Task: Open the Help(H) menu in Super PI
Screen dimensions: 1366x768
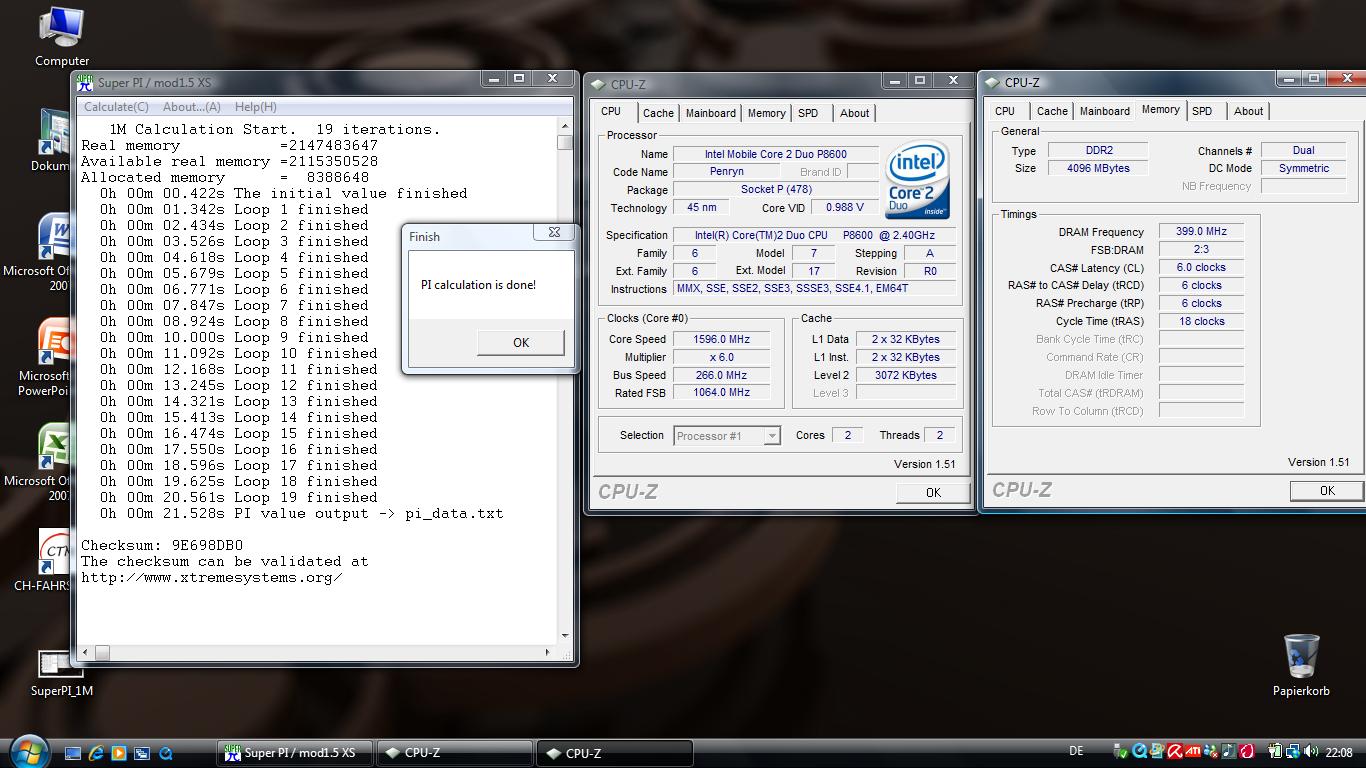Action: (256, 107)
